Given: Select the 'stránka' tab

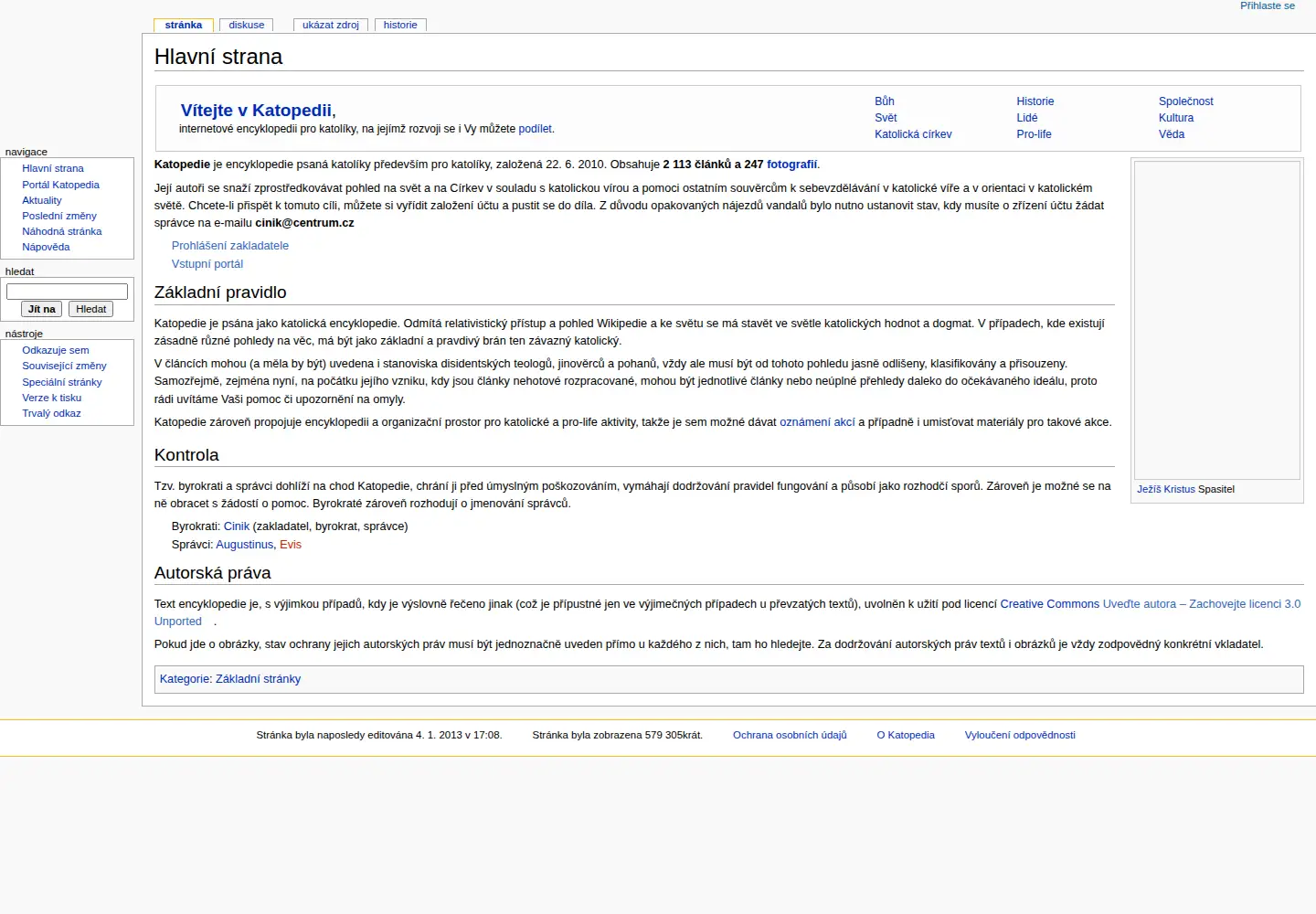Looking at the screenshot, I should pos(184,25).
